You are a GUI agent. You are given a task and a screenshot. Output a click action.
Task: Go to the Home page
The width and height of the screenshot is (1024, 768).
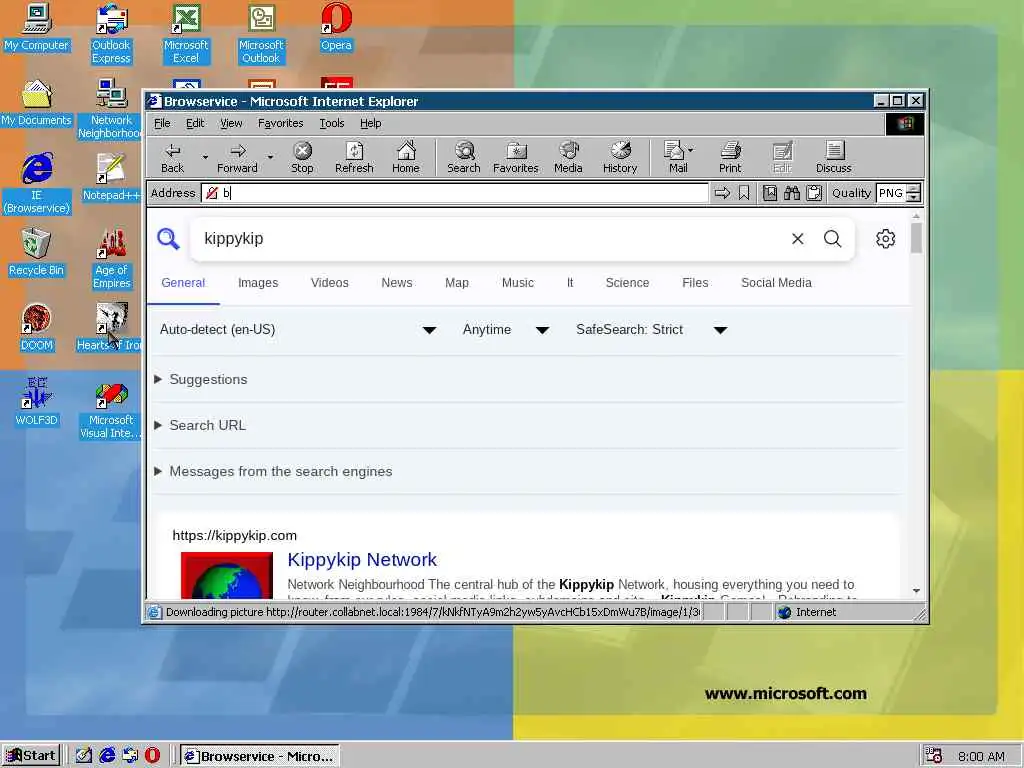tap(406, 157)
